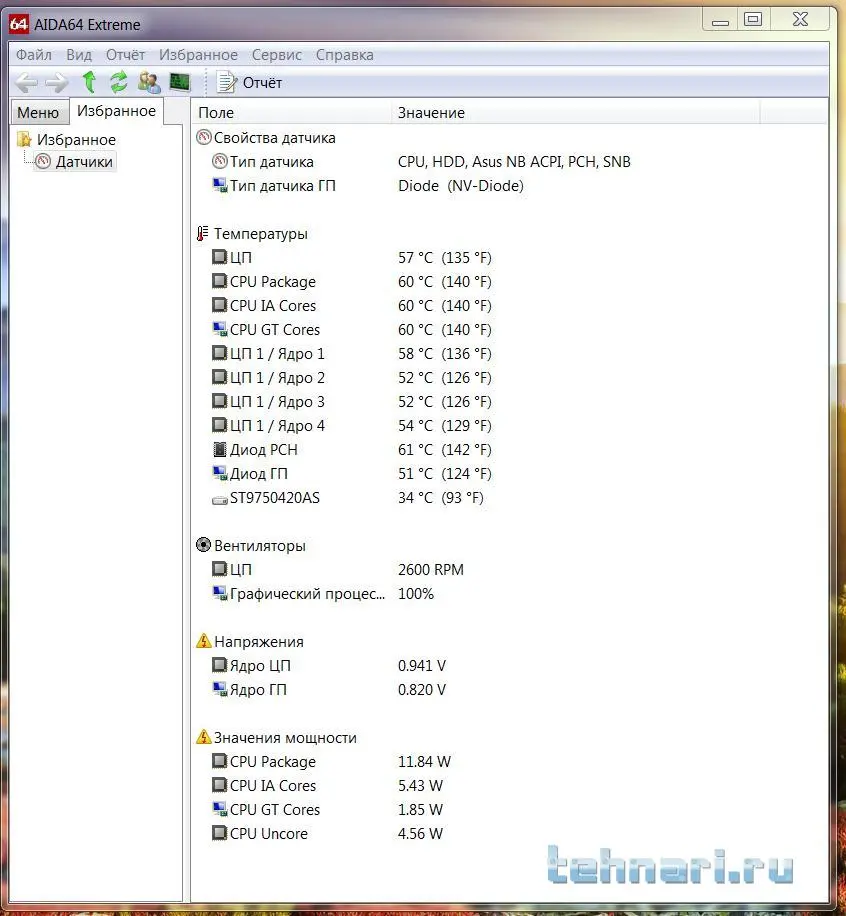Select the Diode (NV-Diode) value

460,186
